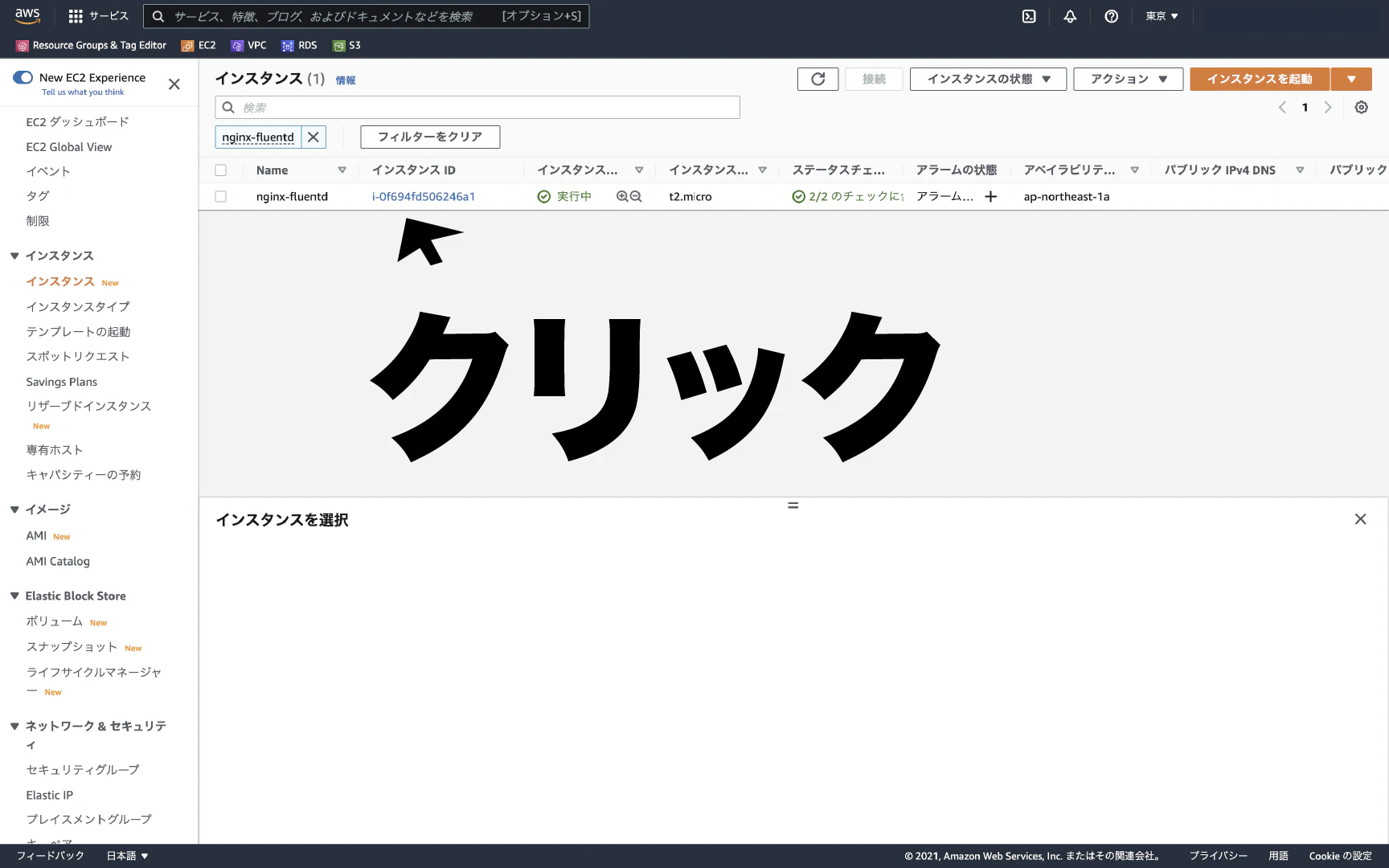Dismiss the New EC2 Experience banner

[174, 84]
